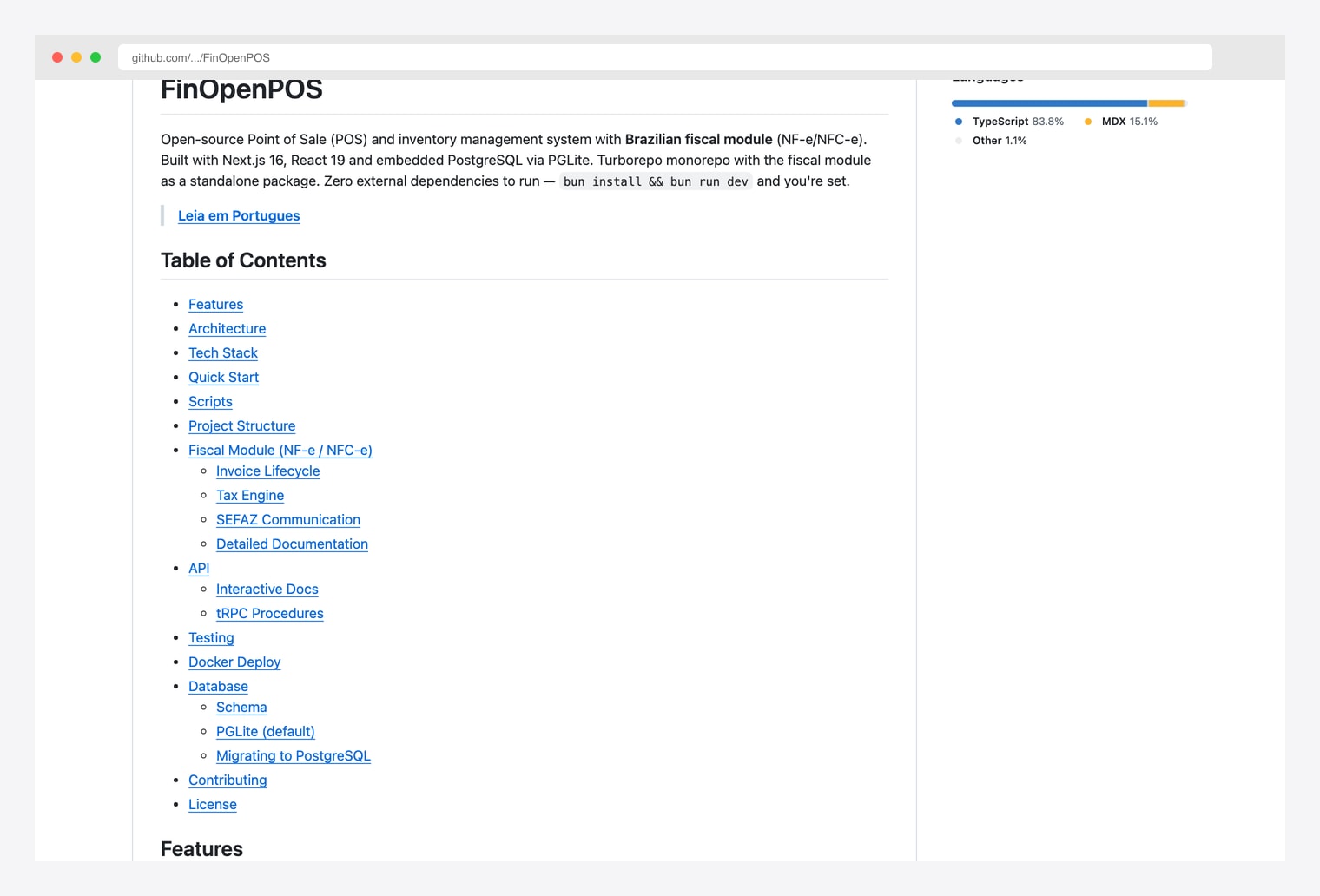Viewport: 1320px width, 896px height.
Task: Click the Table of Contents heading
Action: (x=243, y=260)
